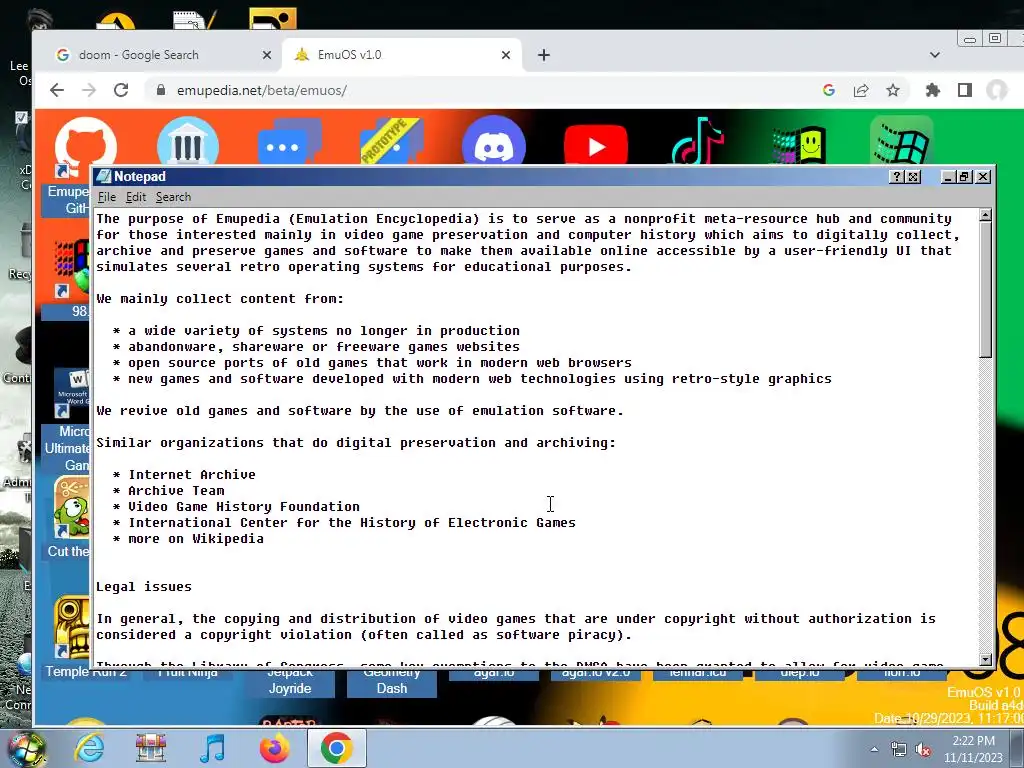1024x768 pixels.
Task: Open the Edit menu in Notepad
Action: [136, 197]
